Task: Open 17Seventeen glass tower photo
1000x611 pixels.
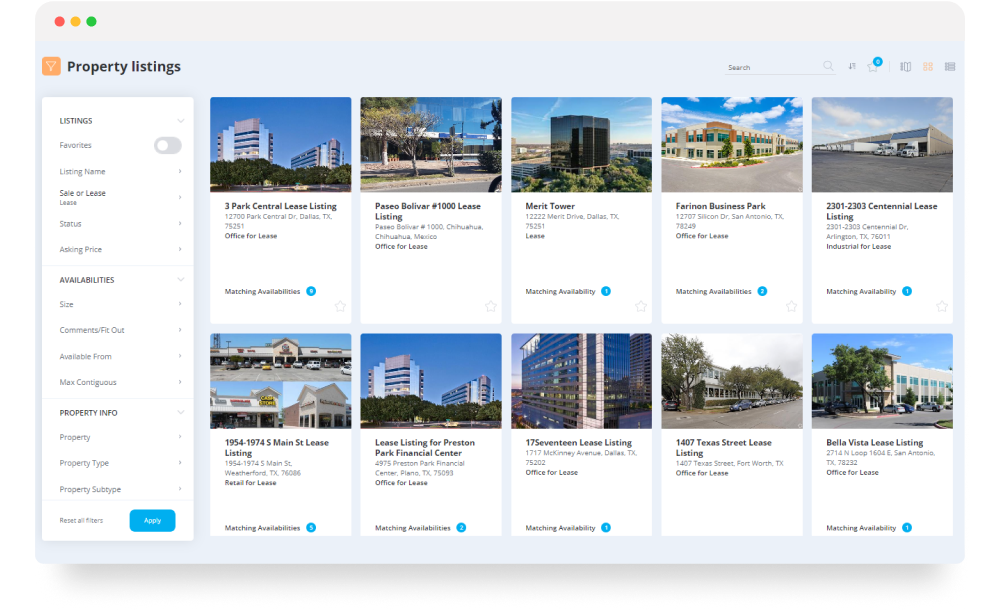Action: click(x=582, y=381)
